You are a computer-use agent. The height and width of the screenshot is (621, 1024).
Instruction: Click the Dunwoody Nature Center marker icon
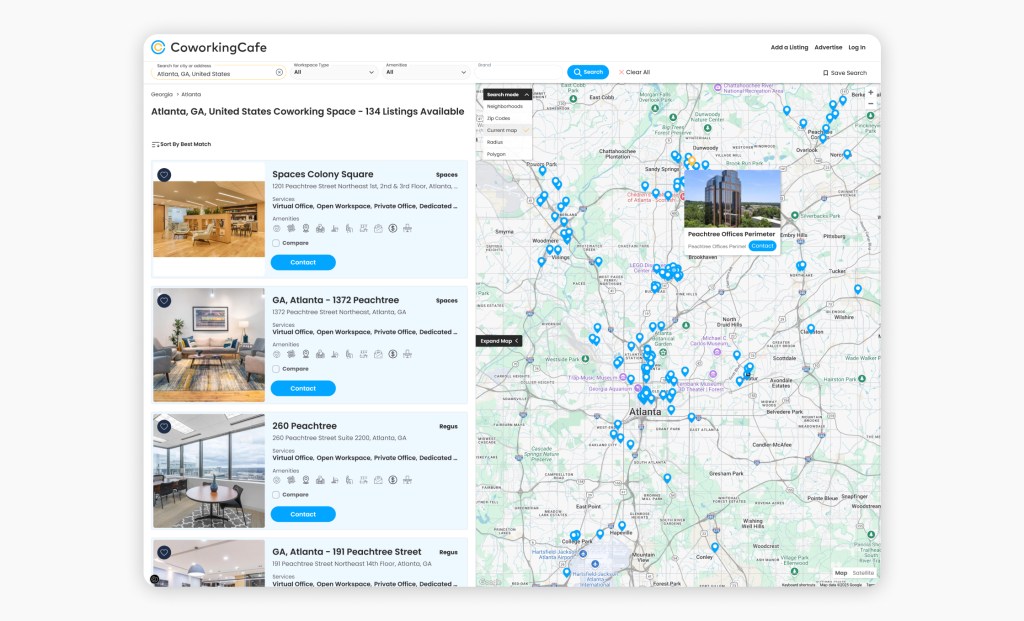pyautogui.click(x=707, y=128)
